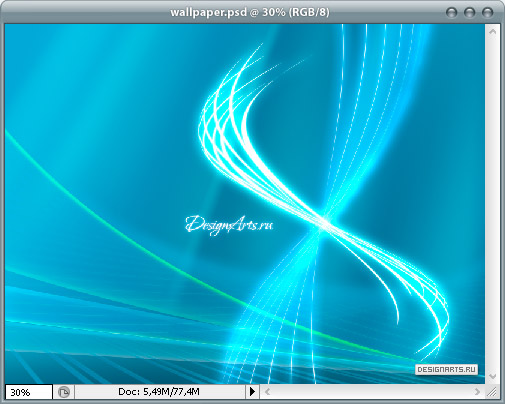Image resolution: width=505 pixels, height=404 pixels.
Task: Click the vertical scrollbar up arrow
Action: (493, 32)
